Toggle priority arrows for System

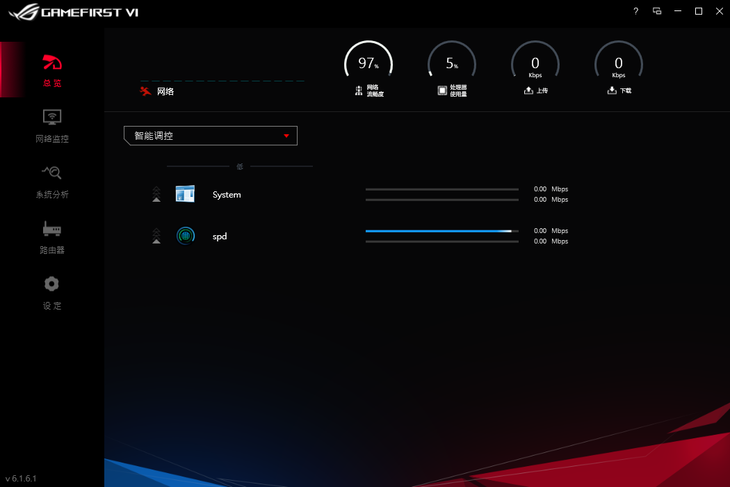point(156,194)
